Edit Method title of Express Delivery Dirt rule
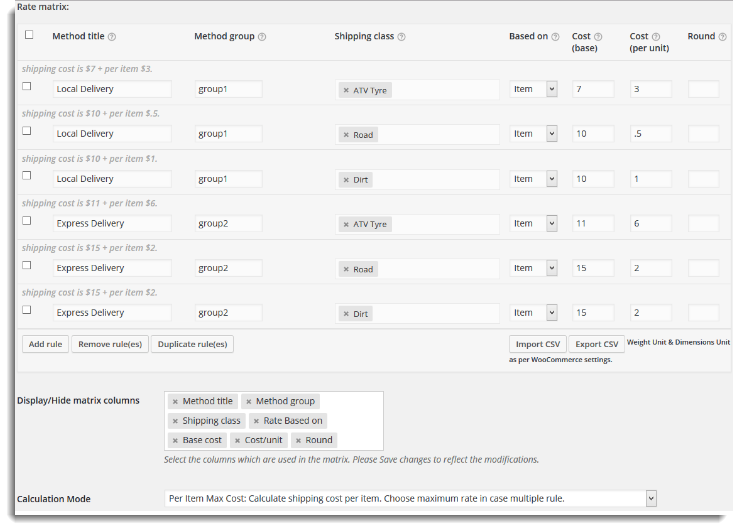The width and height of the screenshot is (733, 530). point(112,313)
